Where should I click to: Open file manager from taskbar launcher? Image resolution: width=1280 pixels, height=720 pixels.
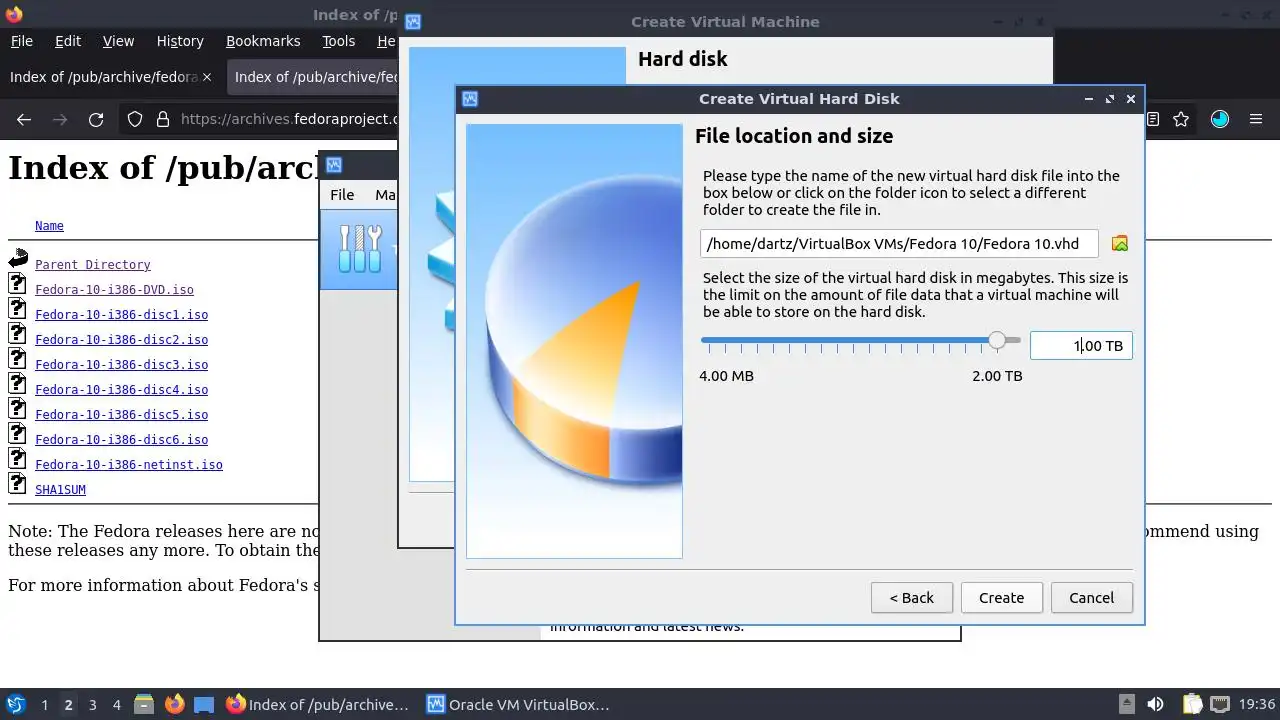[x=144, y=704]
